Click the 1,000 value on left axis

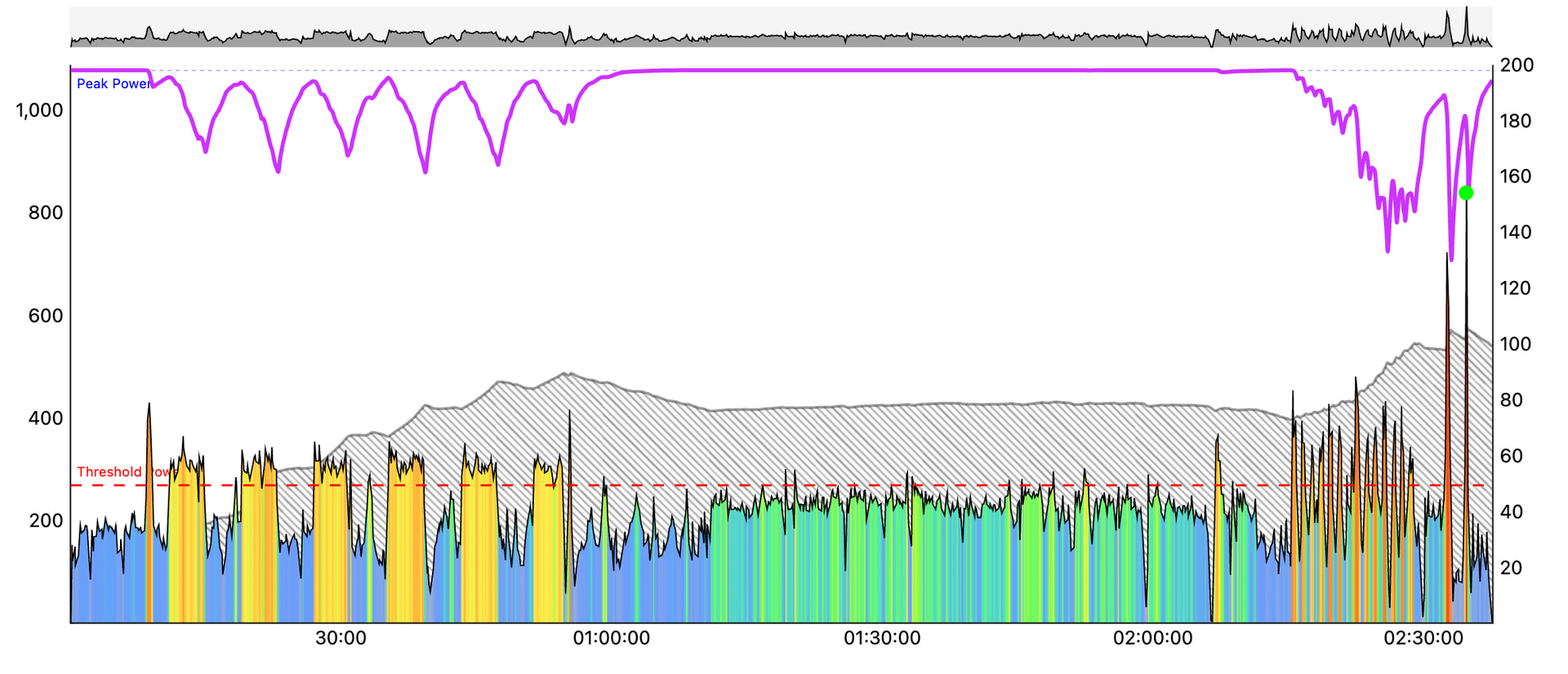click(39, 110)
